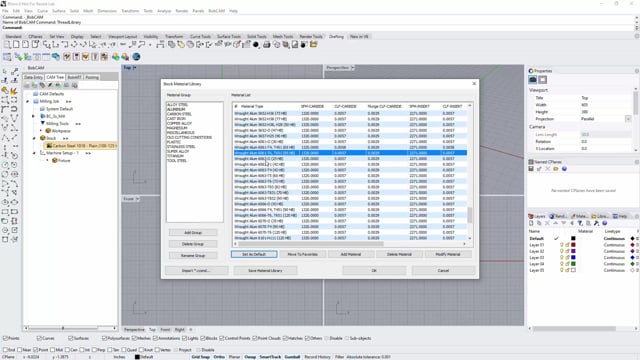Image resolution: width=640 pixels, height=360 pixels.
Task: Click the blue sphere icon in Named CPlanes
Action: pyautogui.click(x=564, y=169)
